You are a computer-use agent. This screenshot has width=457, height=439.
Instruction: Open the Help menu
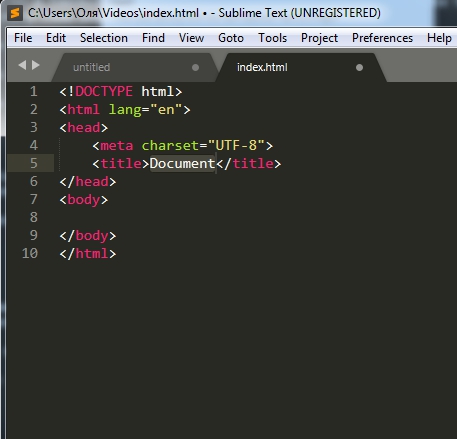tap(439, 38)
